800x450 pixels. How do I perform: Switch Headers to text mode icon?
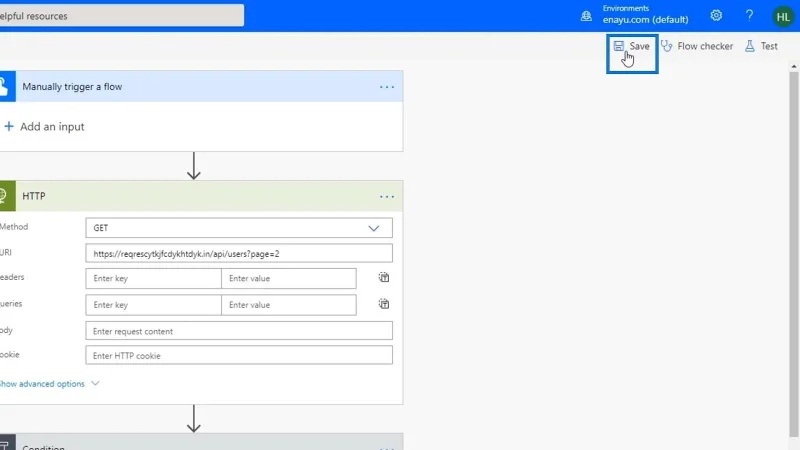point(384,278)
